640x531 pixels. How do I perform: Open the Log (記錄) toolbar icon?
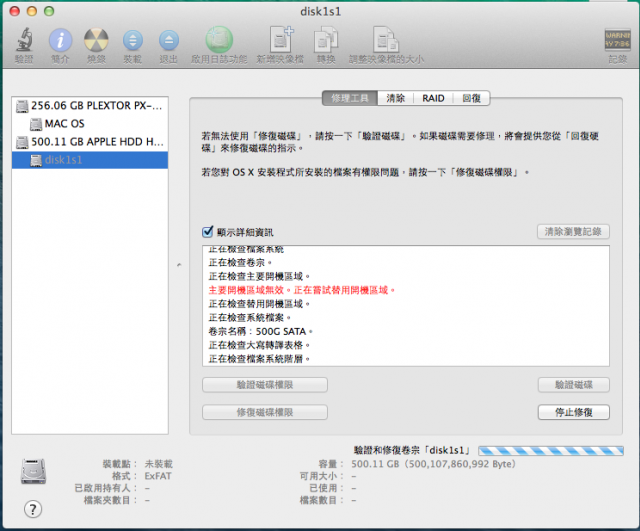point(617,40)
